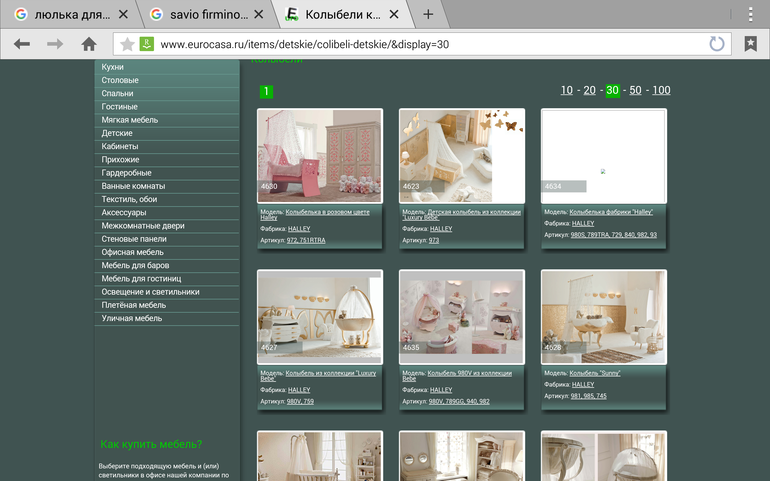
Task: Open a new tab with plus button
Action: [428, 14]
